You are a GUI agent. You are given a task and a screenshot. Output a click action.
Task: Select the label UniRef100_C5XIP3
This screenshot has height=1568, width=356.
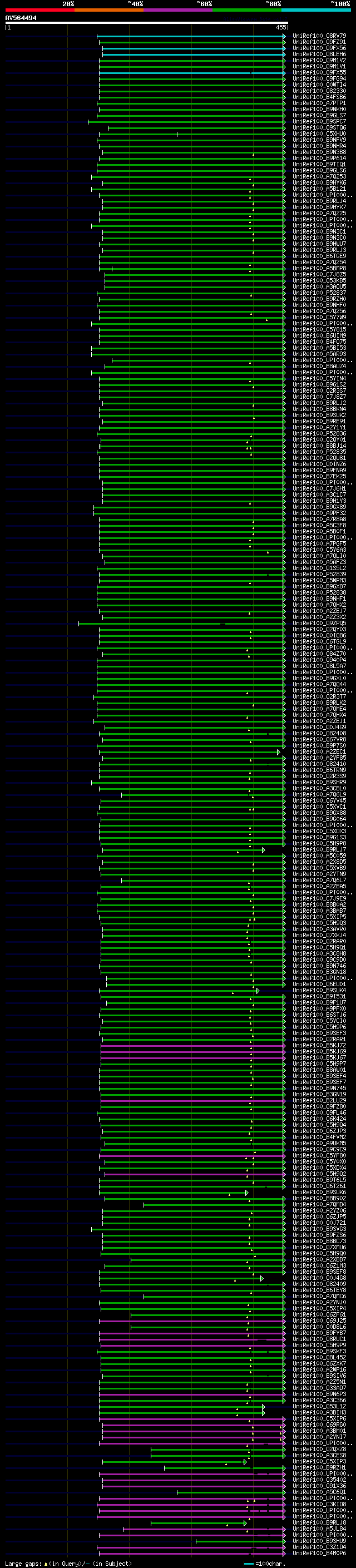point(319,1461)
